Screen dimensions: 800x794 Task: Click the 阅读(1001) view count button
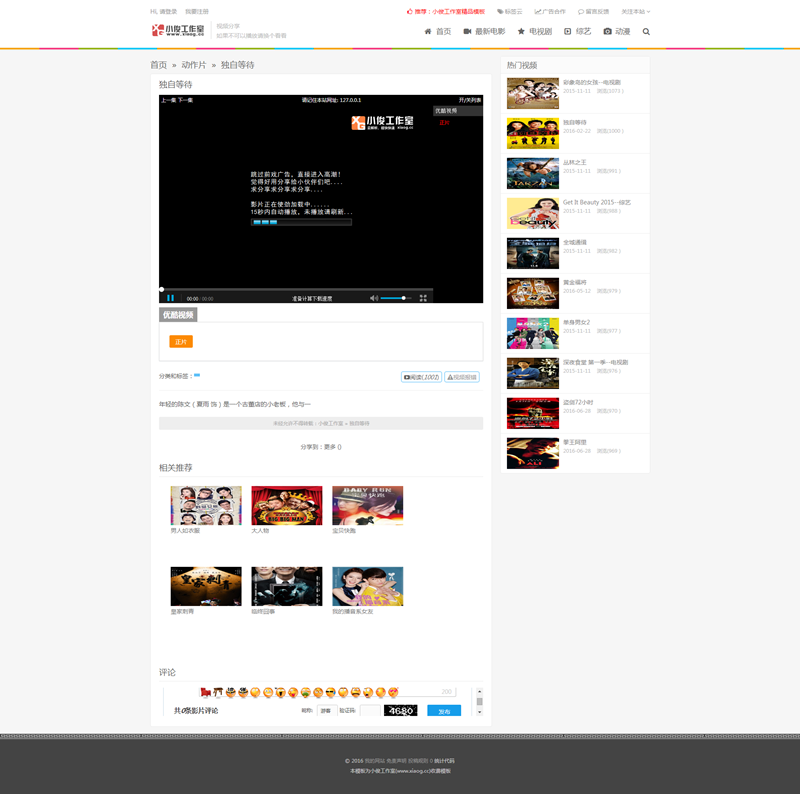point(421,377)
